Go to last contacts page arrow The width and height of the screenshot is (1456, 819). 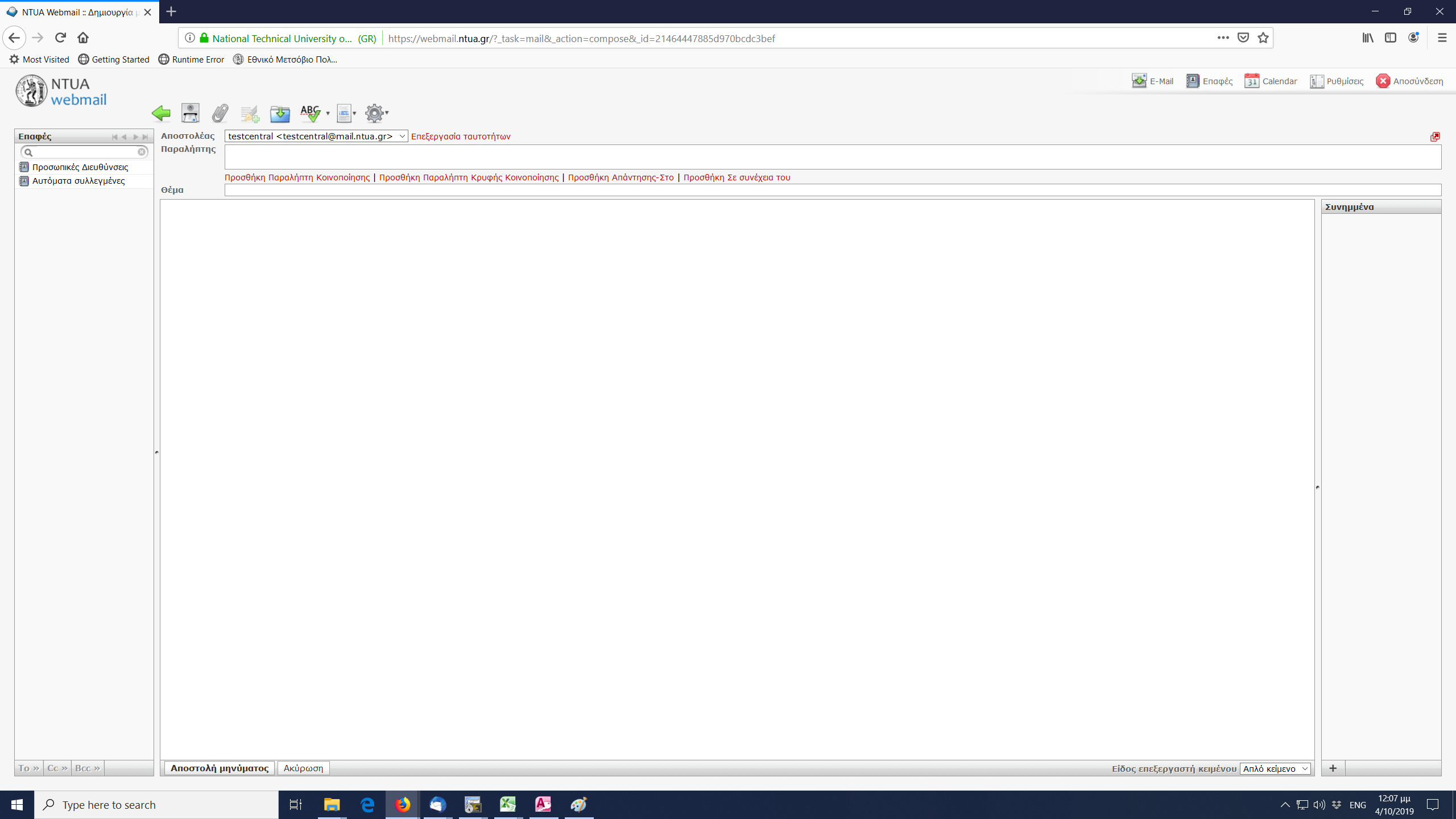coord(146,137)
